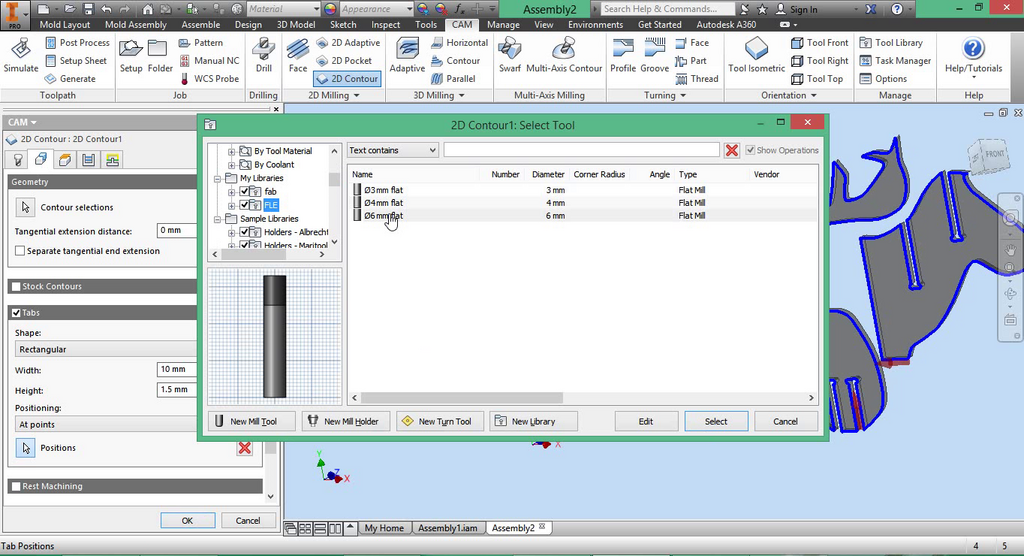Click Generate toolpath command
This screenshot has height=556, width=1024.
point(70,78)
